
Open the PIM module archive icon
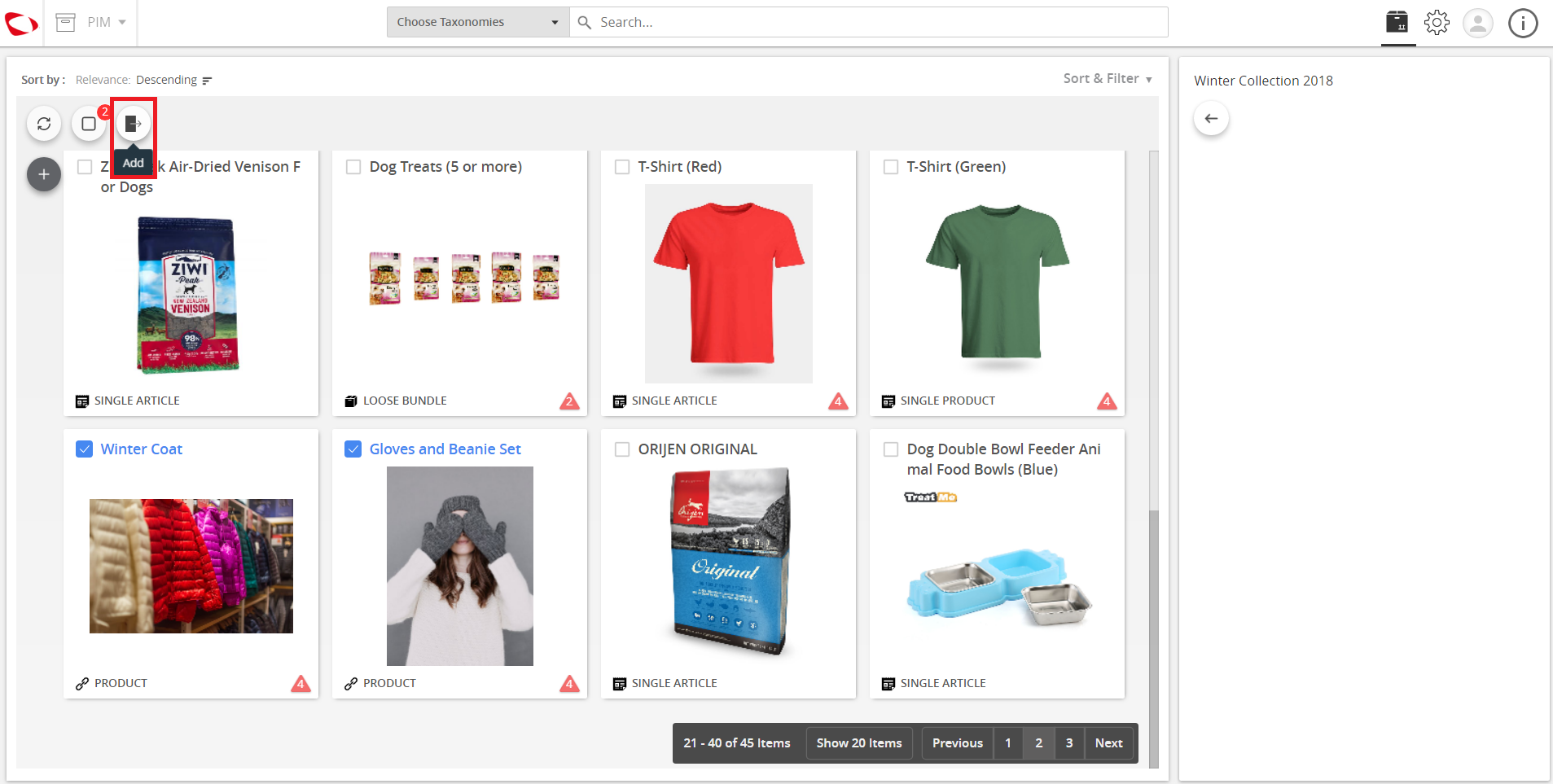(65, 22)
